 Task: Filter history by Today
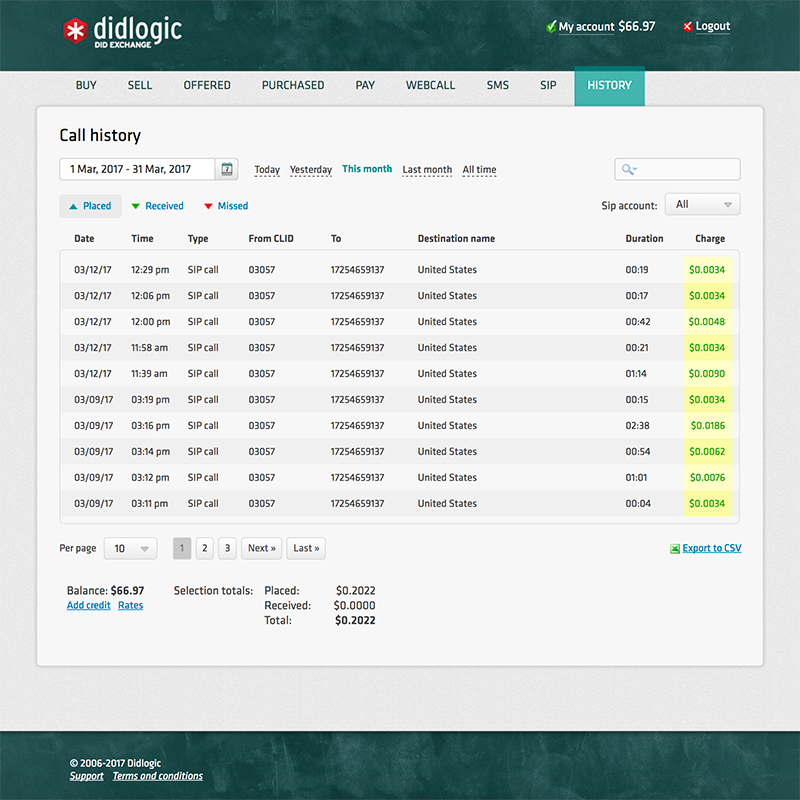tap(267, 169)
